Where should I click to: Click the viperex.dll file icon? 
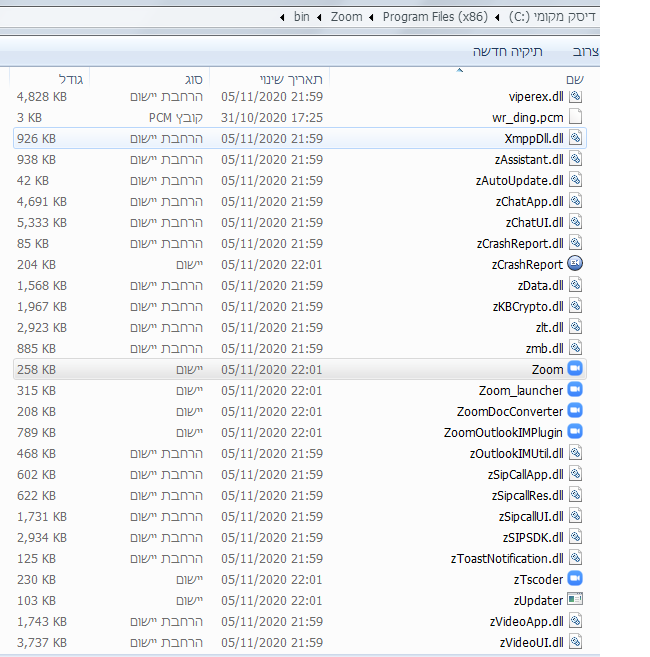(x=575, y=96)
